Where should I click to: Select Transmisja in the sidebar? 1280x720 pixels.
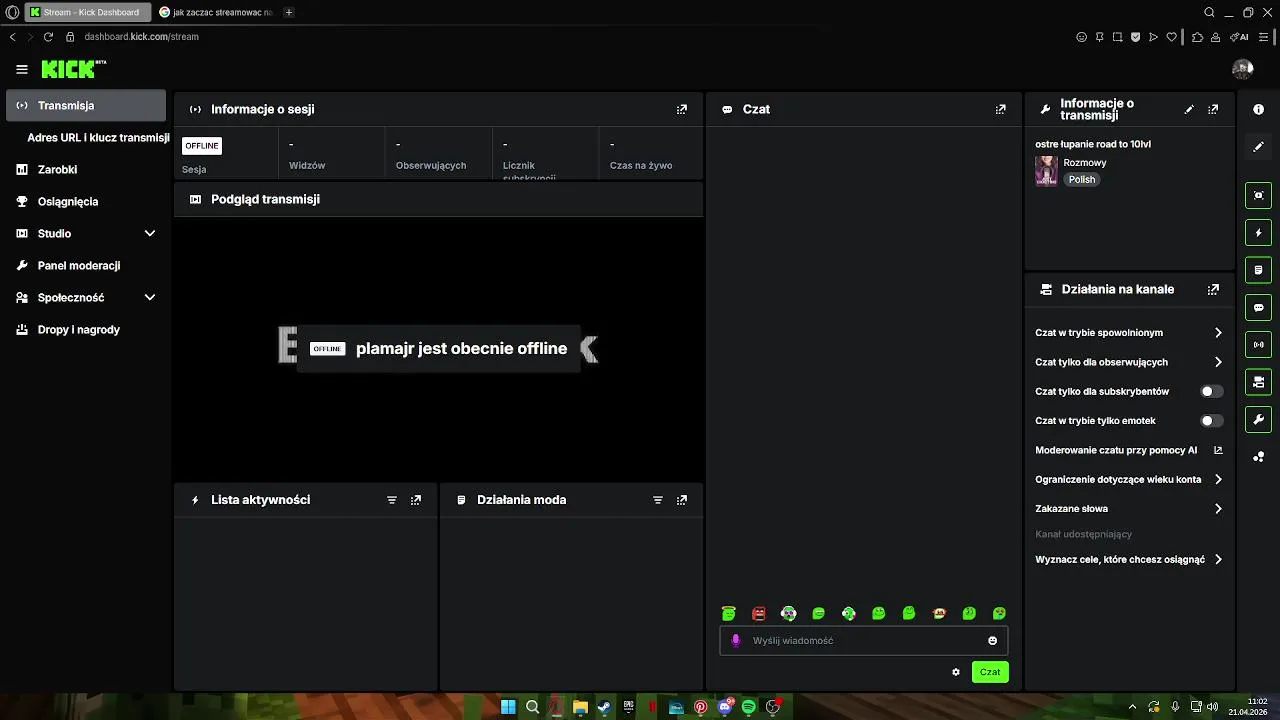[86, 106]
